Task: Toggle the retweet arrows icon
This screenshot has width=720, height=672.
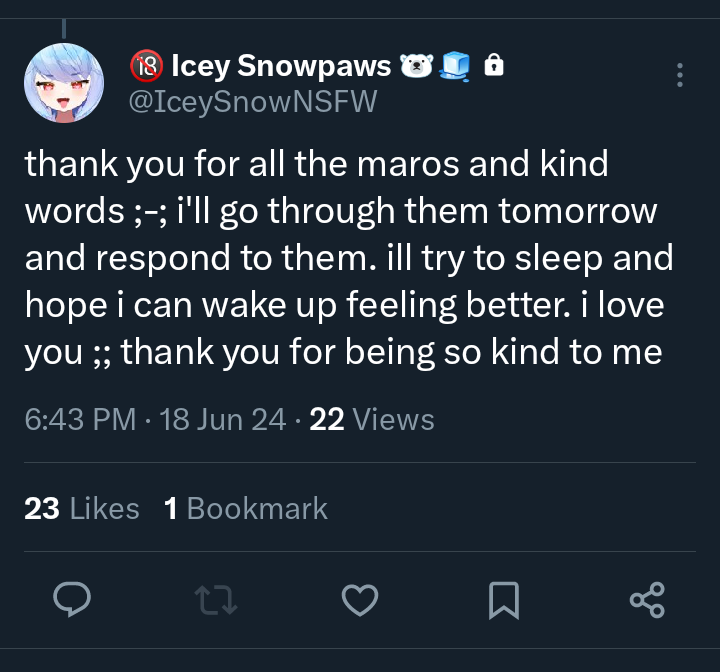Action: [x=215, y=600]
